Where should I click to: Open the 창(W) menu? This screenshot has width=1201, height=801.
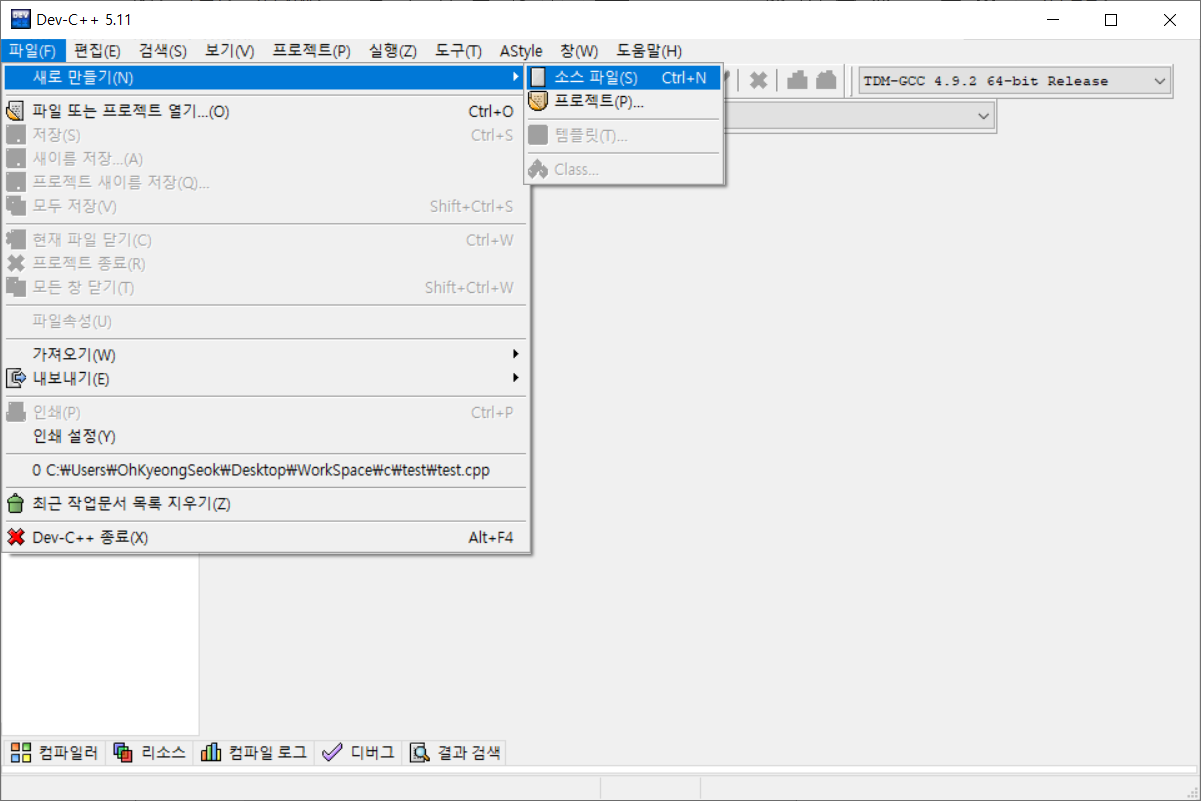pyautogui.click(x=579, y=51)
